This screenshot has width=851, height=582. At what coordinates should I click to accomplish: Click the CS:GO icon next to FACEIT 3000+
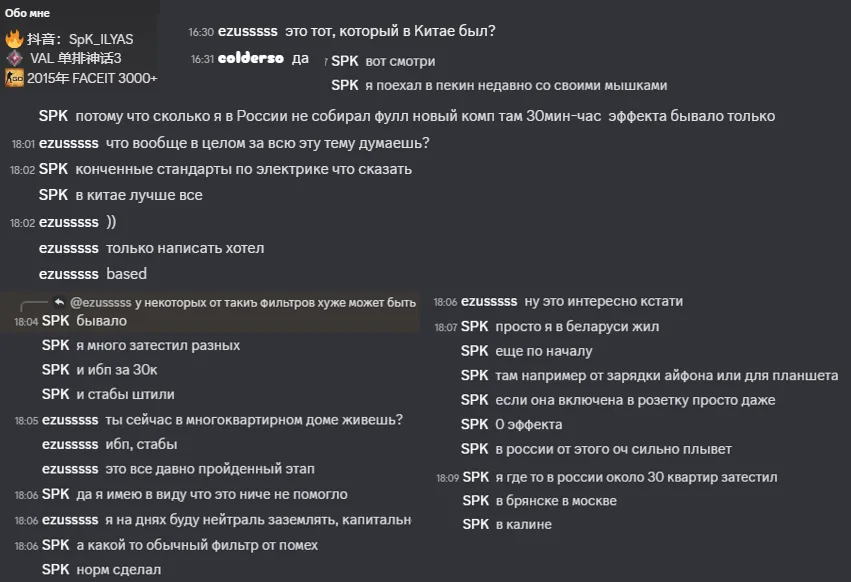pos(14,78)
